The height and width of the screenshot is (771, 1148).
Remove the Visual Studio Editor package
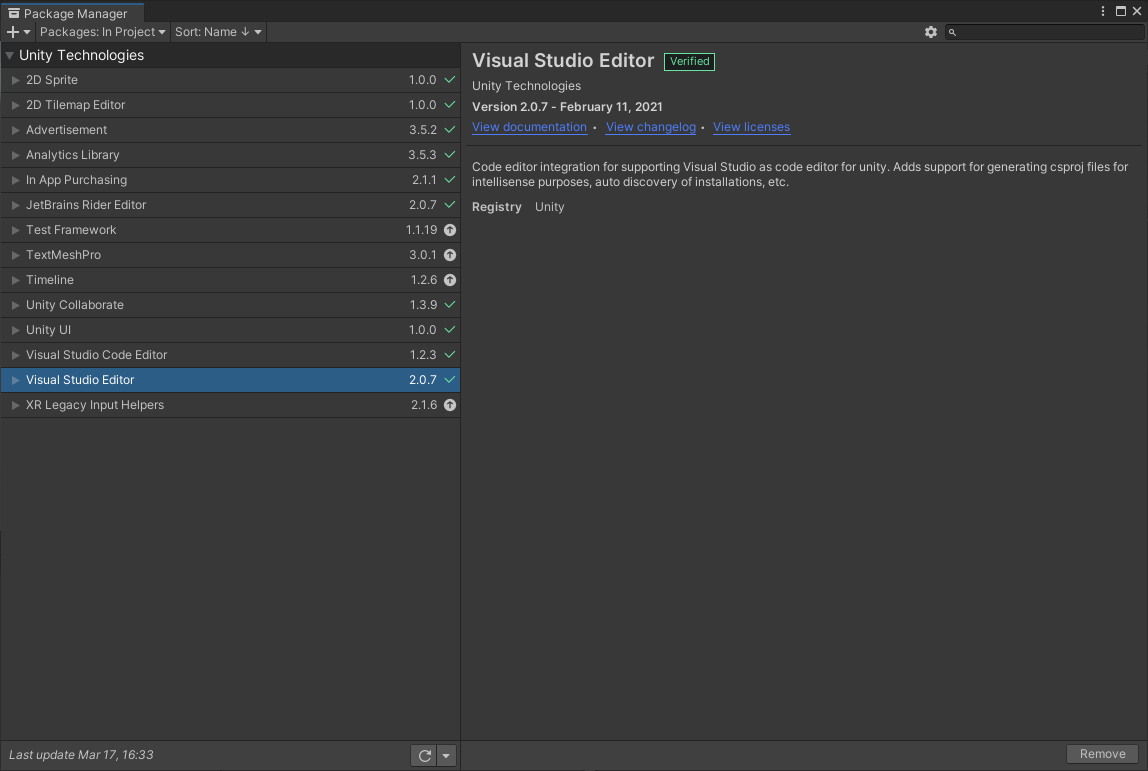pyautogui.click(x=1102, y=754)
